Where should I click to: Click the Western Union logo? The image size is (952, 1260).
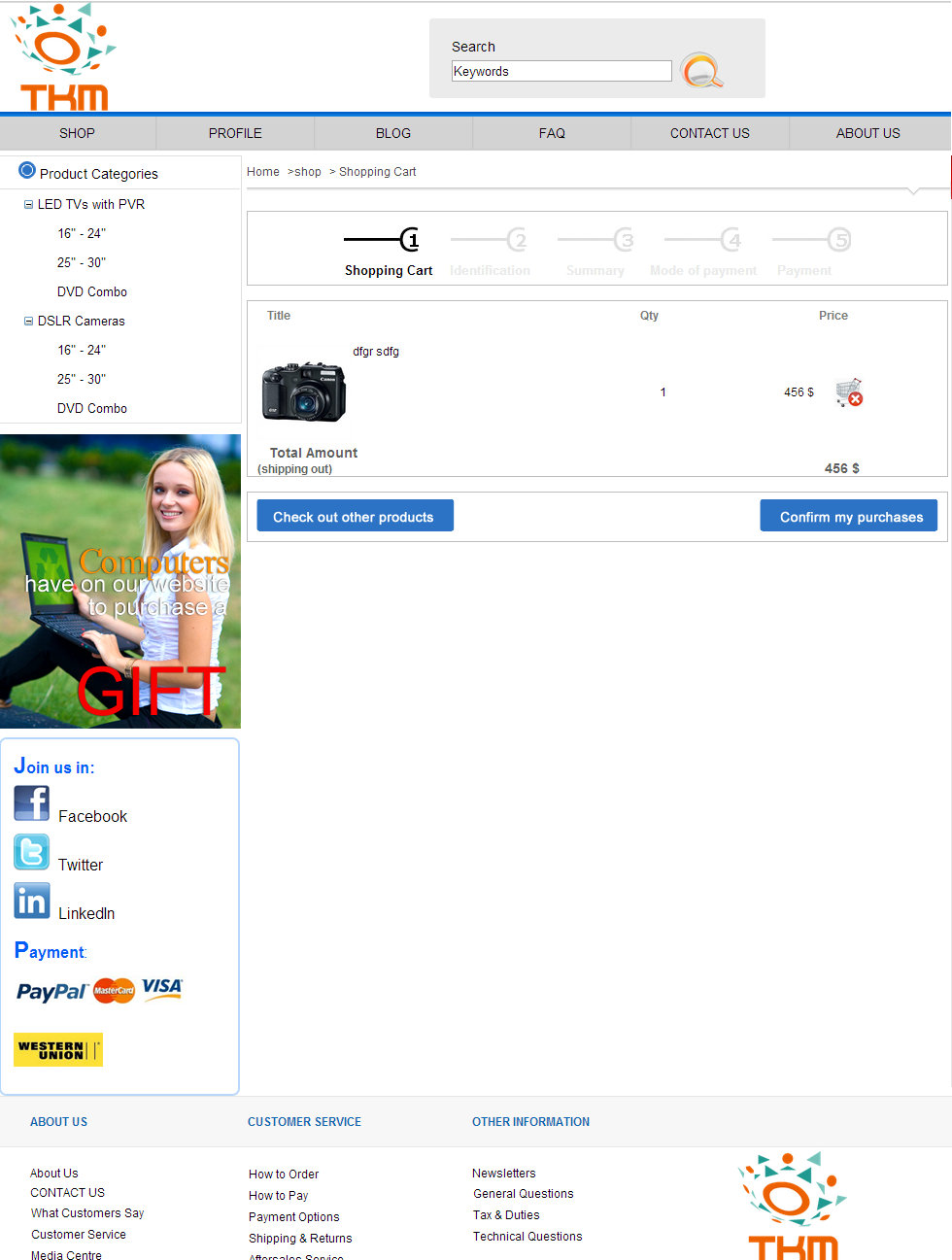pos(58,1049)
